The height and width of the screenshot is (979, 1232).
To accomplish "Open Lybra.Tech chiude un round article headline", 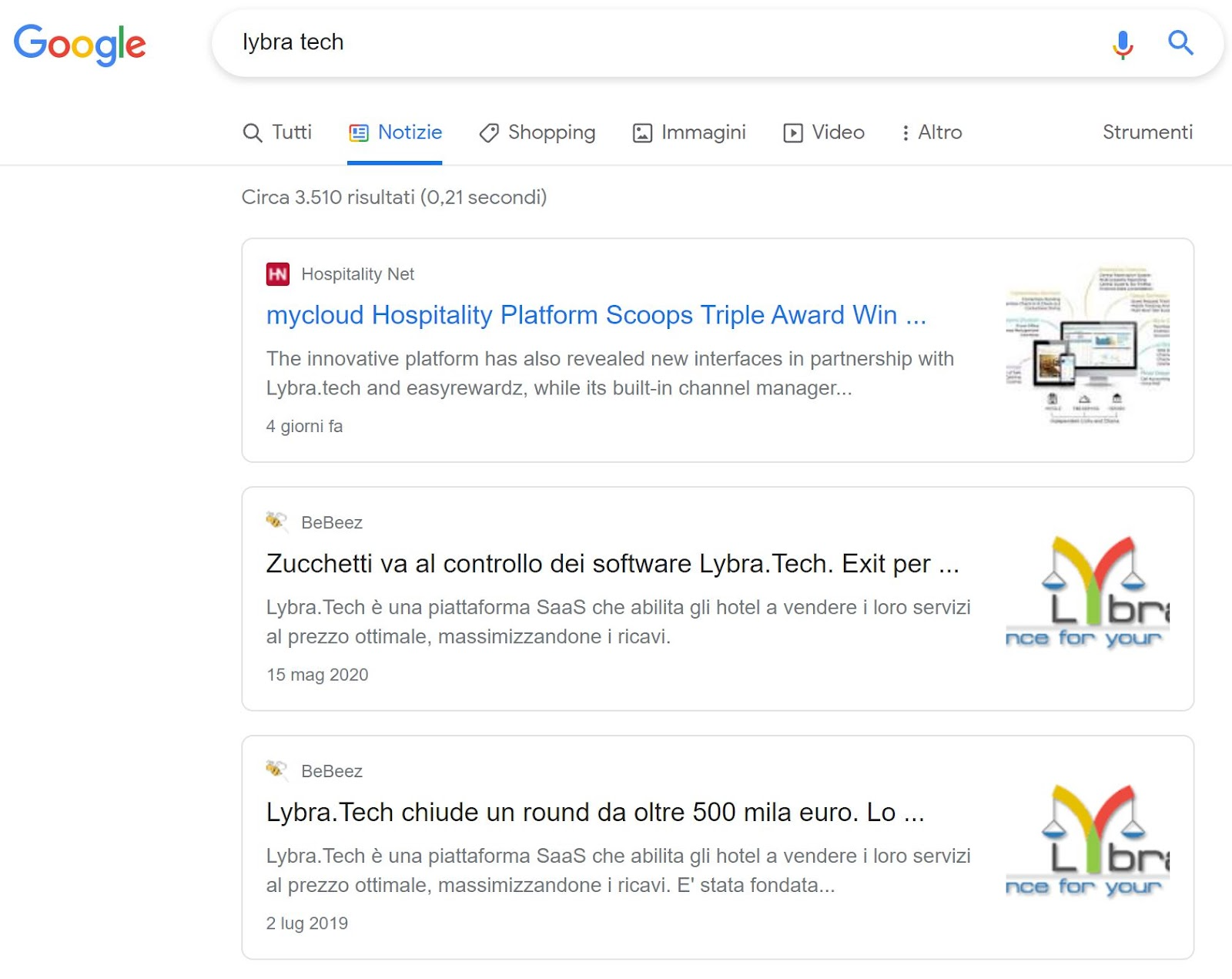I will click(x=595, y=813).
